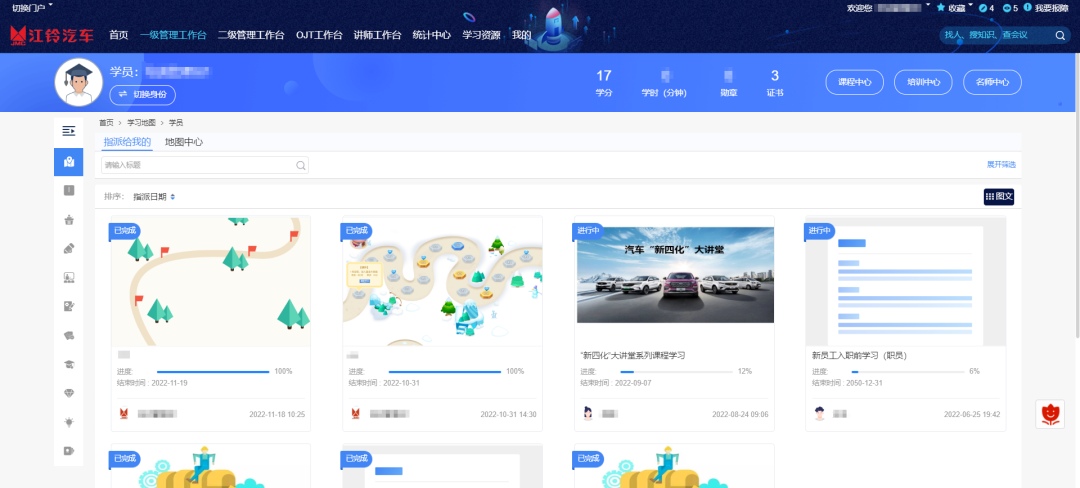Click the JMC 江铃汽车 logo
The width and height of the screenshot is (1080, 488).
pyautogui.click(x=52, y=35)
